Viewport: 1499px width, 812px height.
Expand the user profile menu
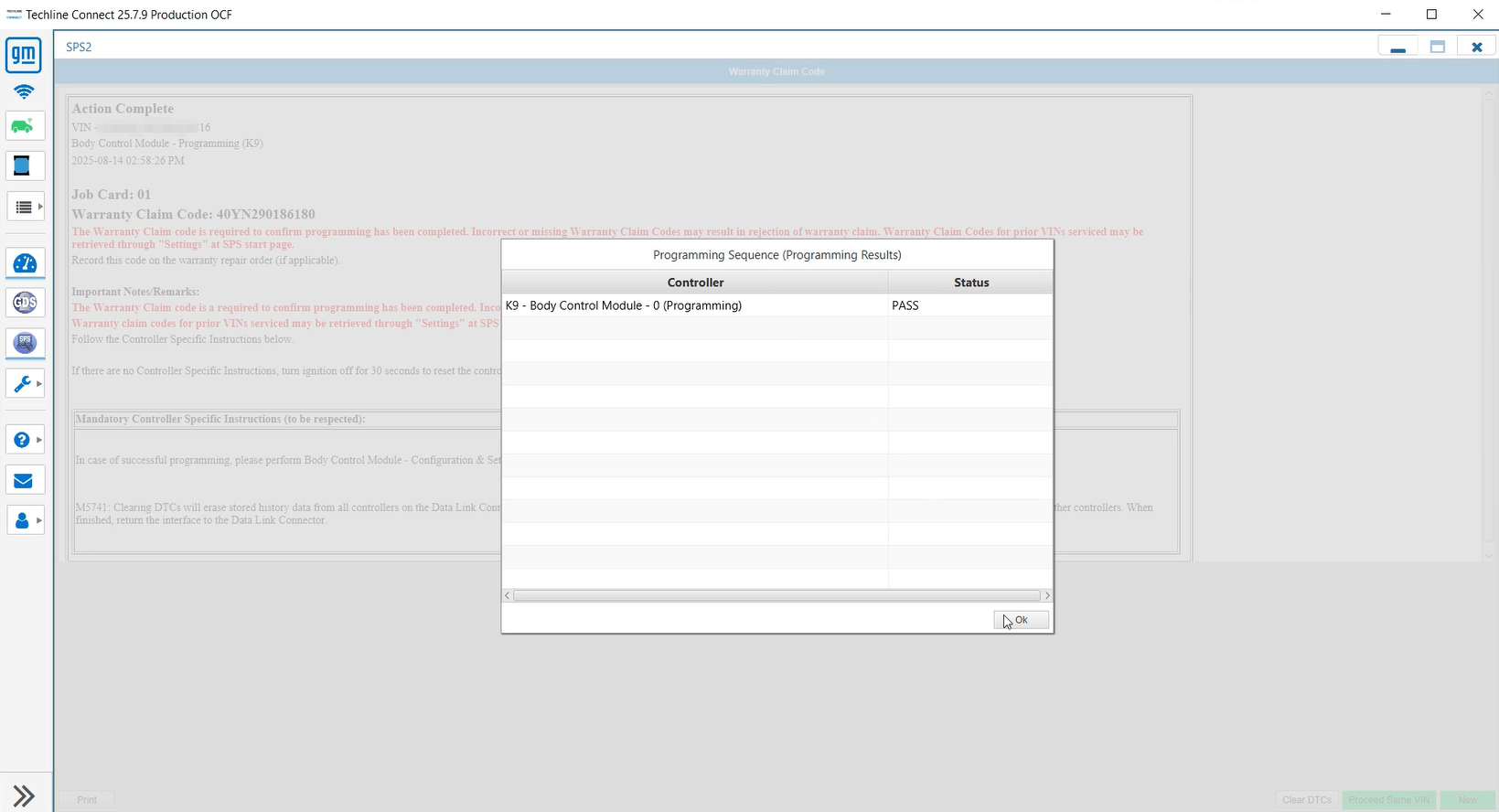point(25,520)
